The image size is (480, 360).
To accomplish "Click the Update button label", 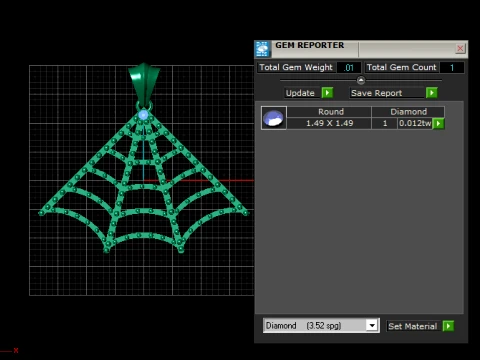I will coord(300,93).
